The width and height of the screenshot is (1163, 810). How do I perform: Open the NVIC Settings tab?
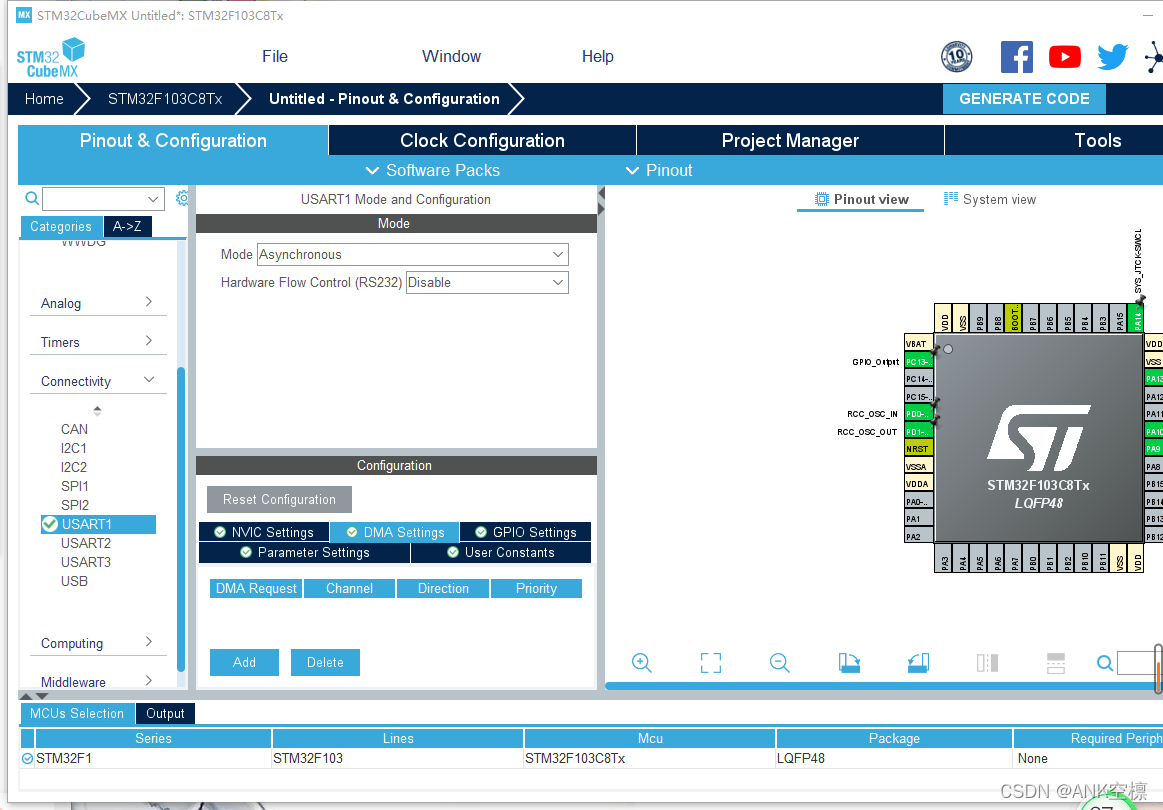264,532
